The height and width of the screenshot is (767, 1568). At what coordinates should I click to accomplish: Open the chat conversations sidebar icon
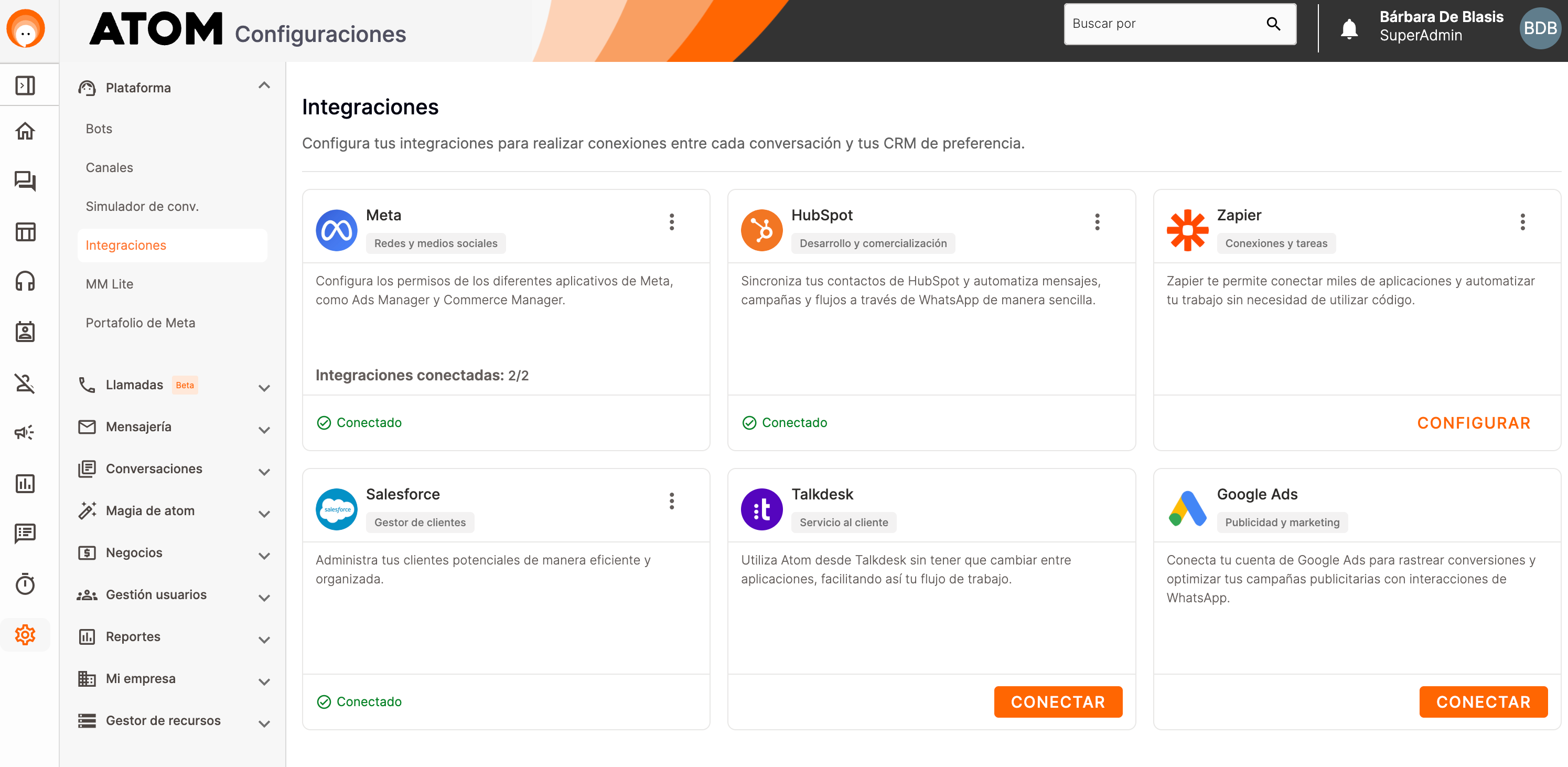(25, 181)
